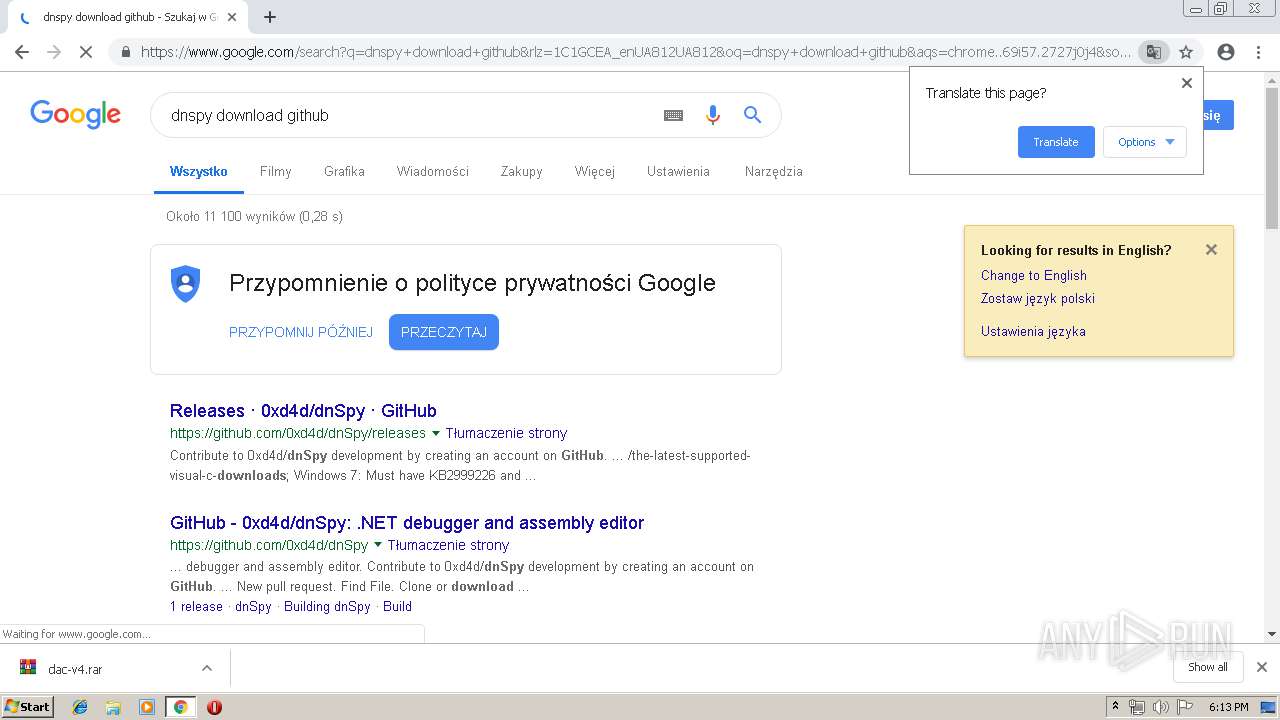Viewport: 1280px width, 720px height.
Task: Open the Ustawienia menu
Action: [678, 171]
